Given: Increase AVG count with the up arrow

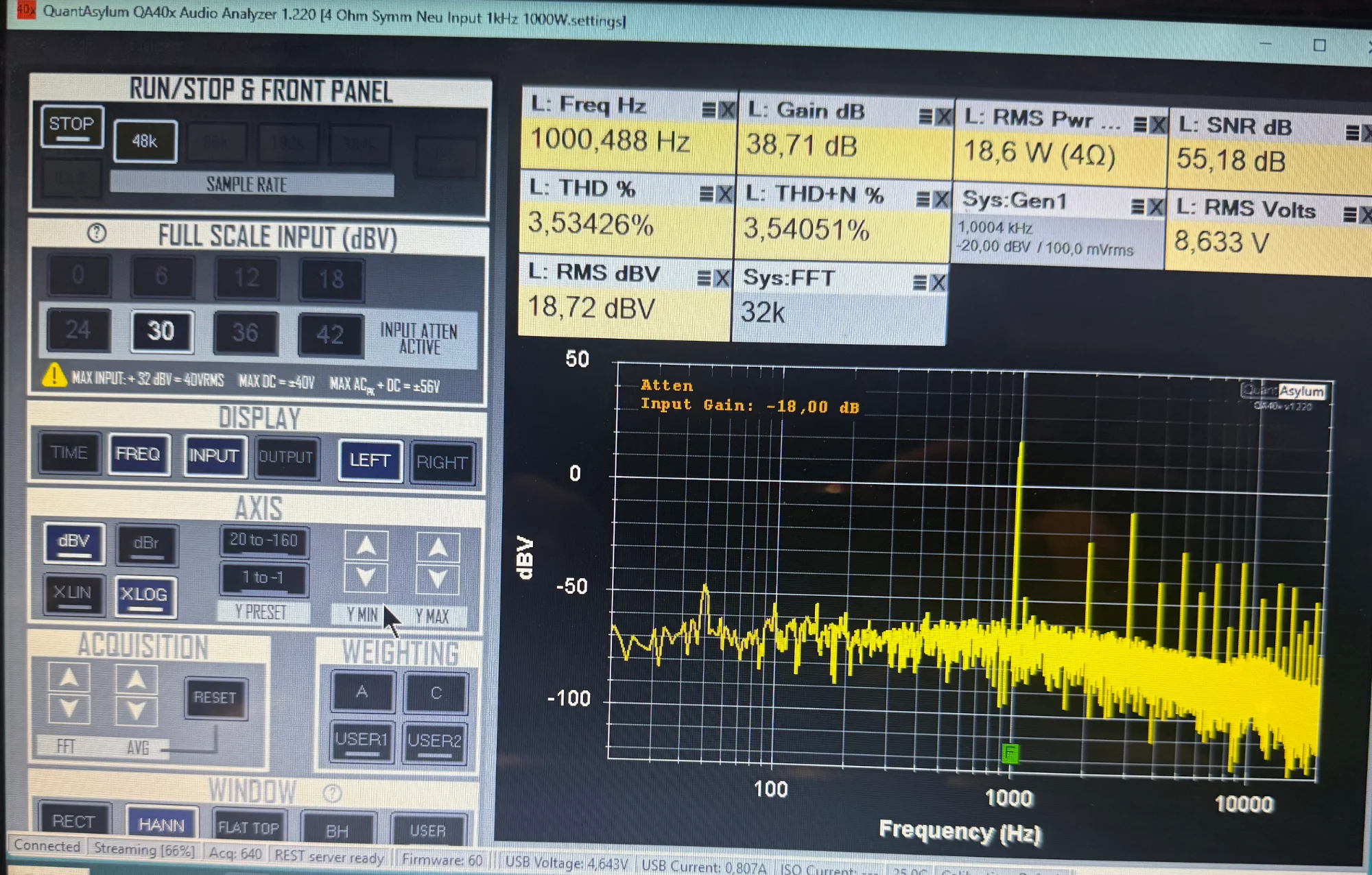Looking at the screenshot, I should pyautogui.click(x=137, y=680).
